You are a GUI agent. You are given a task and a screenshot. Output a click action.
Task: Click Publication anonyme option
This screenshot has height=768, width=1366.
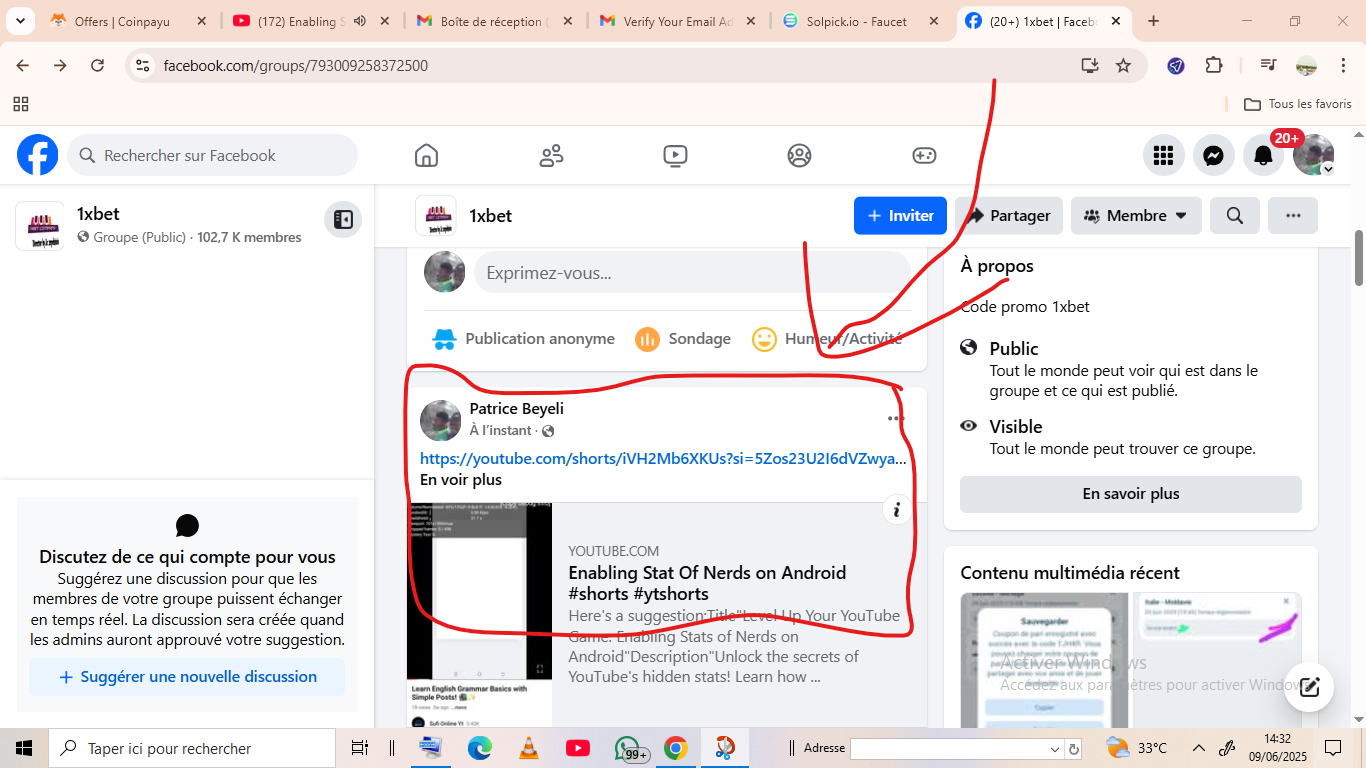point(523,339)
